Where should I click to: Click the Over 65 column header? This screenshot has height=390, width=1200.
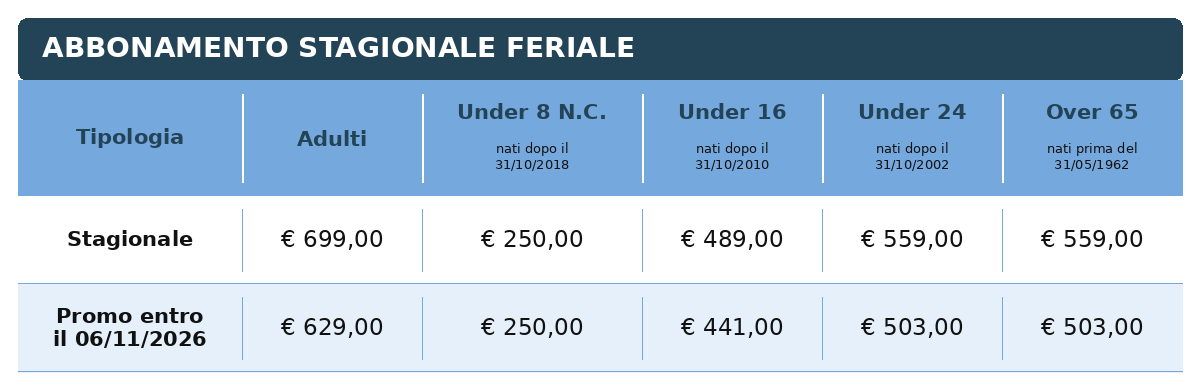click(1092, 112)
